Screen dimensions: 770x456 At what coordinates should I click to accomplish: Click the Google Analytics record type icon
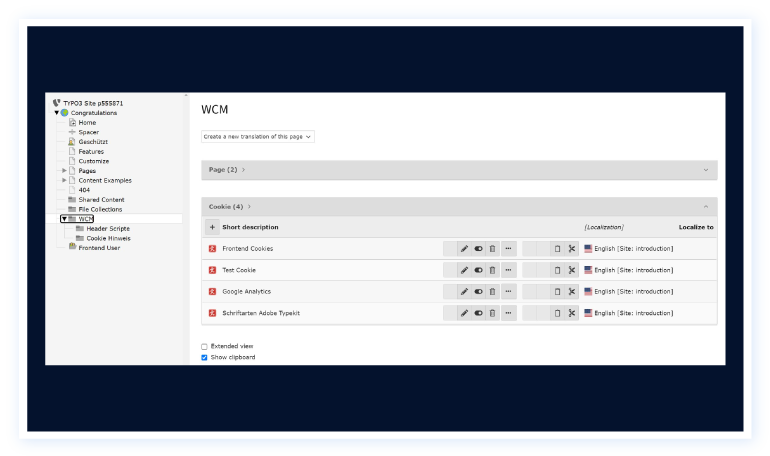(212, 292)
